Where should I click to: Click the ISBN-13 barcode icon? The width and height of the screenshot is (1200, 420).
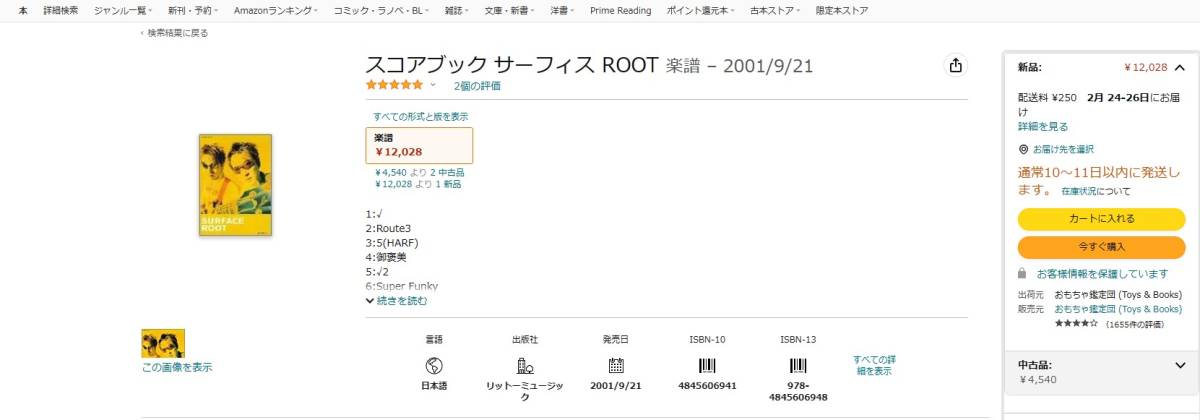coord(798,365)
